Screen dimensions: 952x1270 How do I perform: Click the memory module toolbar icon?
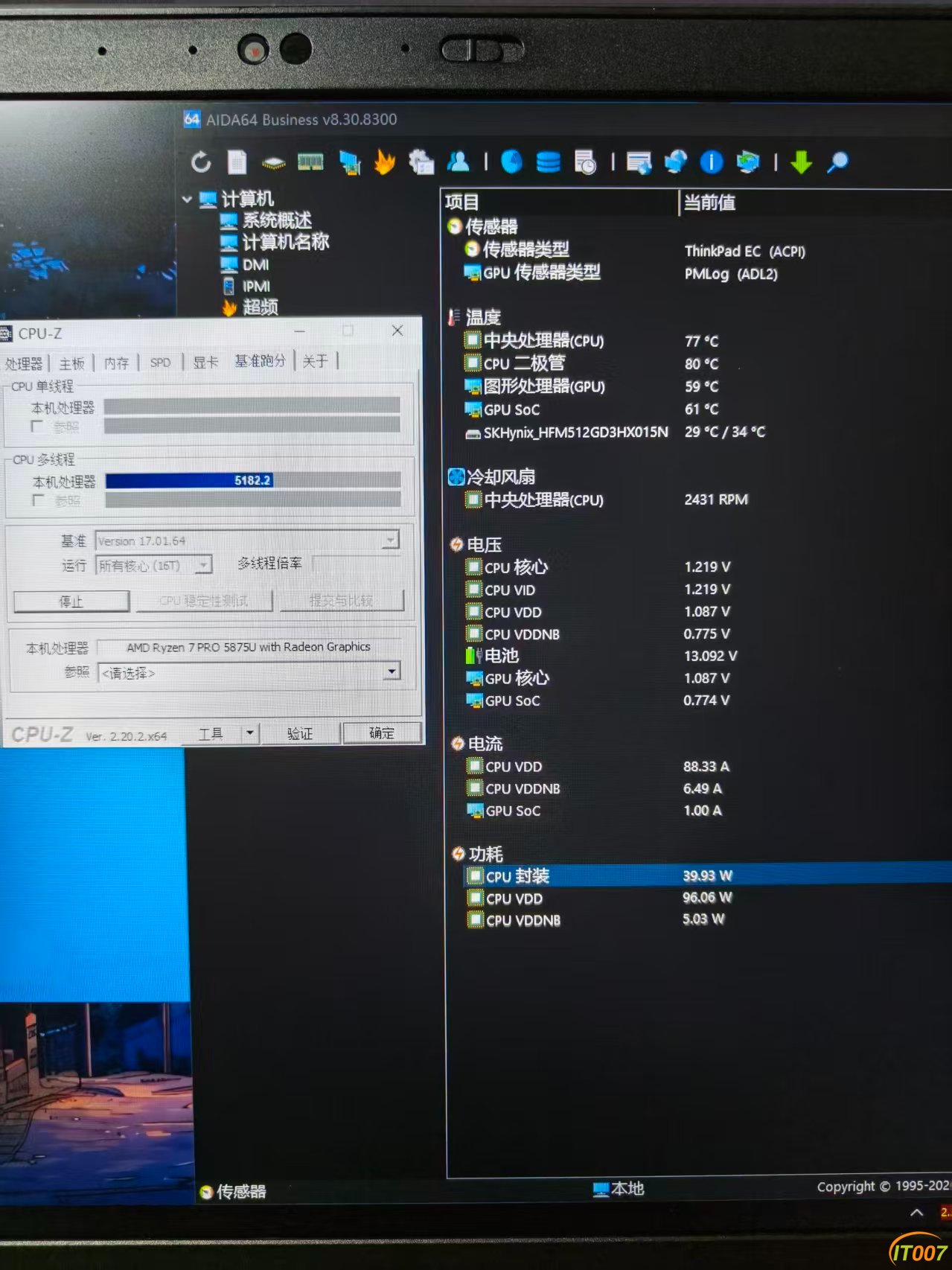click(x=310, y=162)
